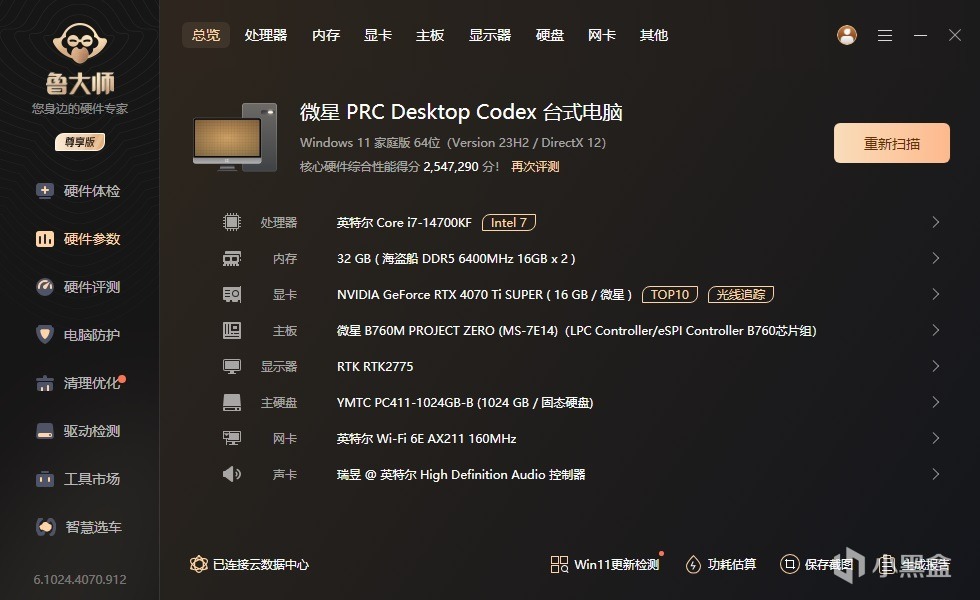This screenshot has width=980, height=600.
Task: Click the cloud data center gear icon
Action: point(198,564)
